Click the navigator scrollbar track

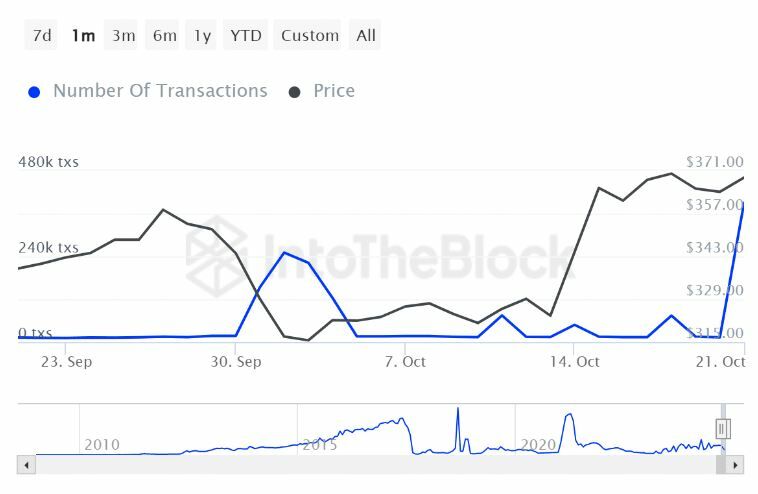tap(380, 465)
